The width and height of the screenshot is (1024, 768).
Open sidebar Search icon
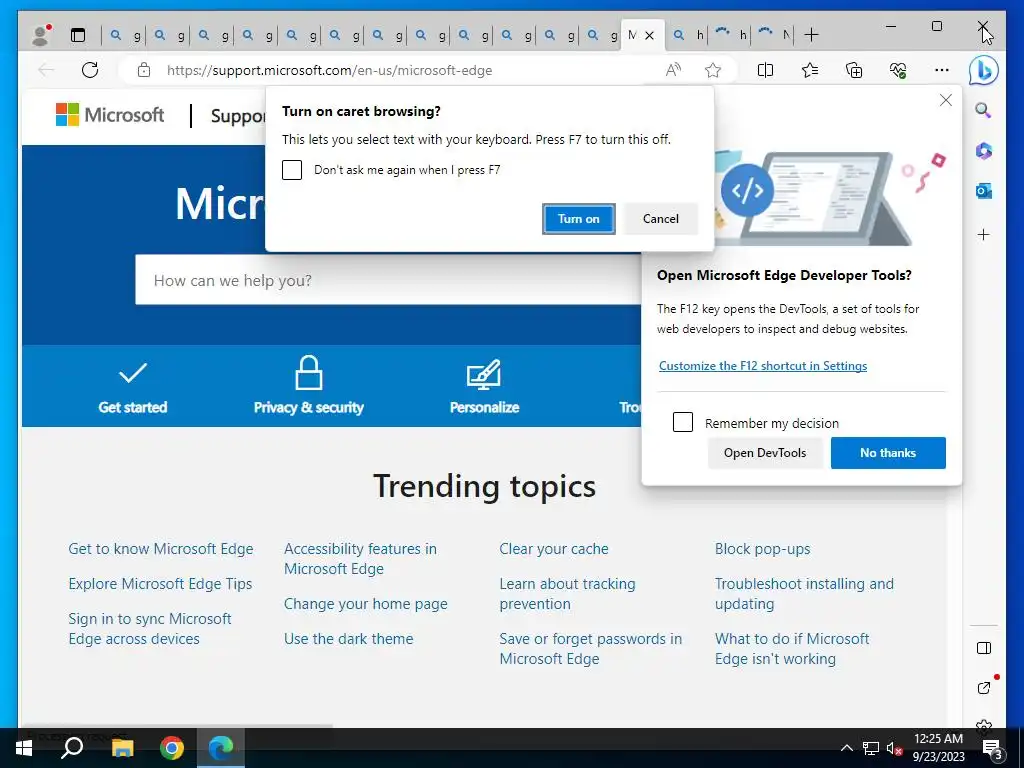[x=984, y=110]
